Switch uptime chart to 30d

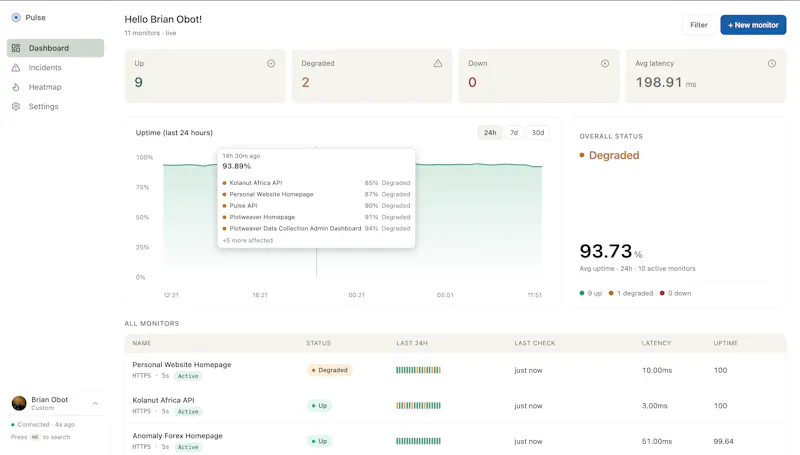click(538, 133)
